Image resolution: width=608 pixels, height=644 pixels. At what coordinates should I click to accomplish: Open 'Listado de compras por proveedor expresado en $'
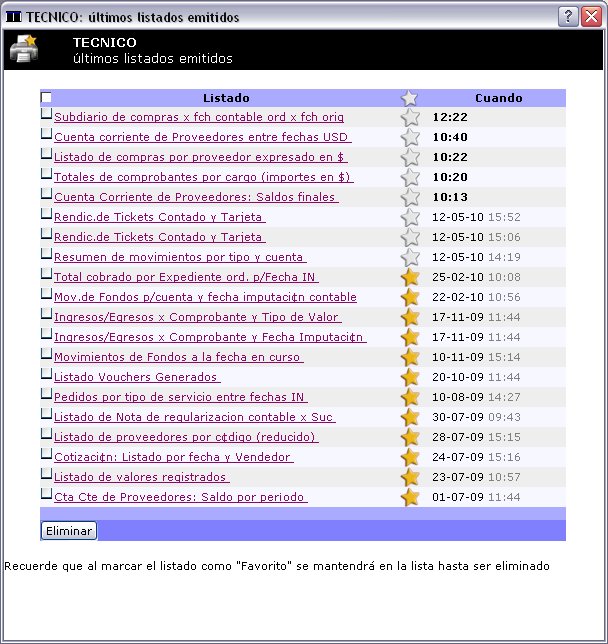pos(200,157)
